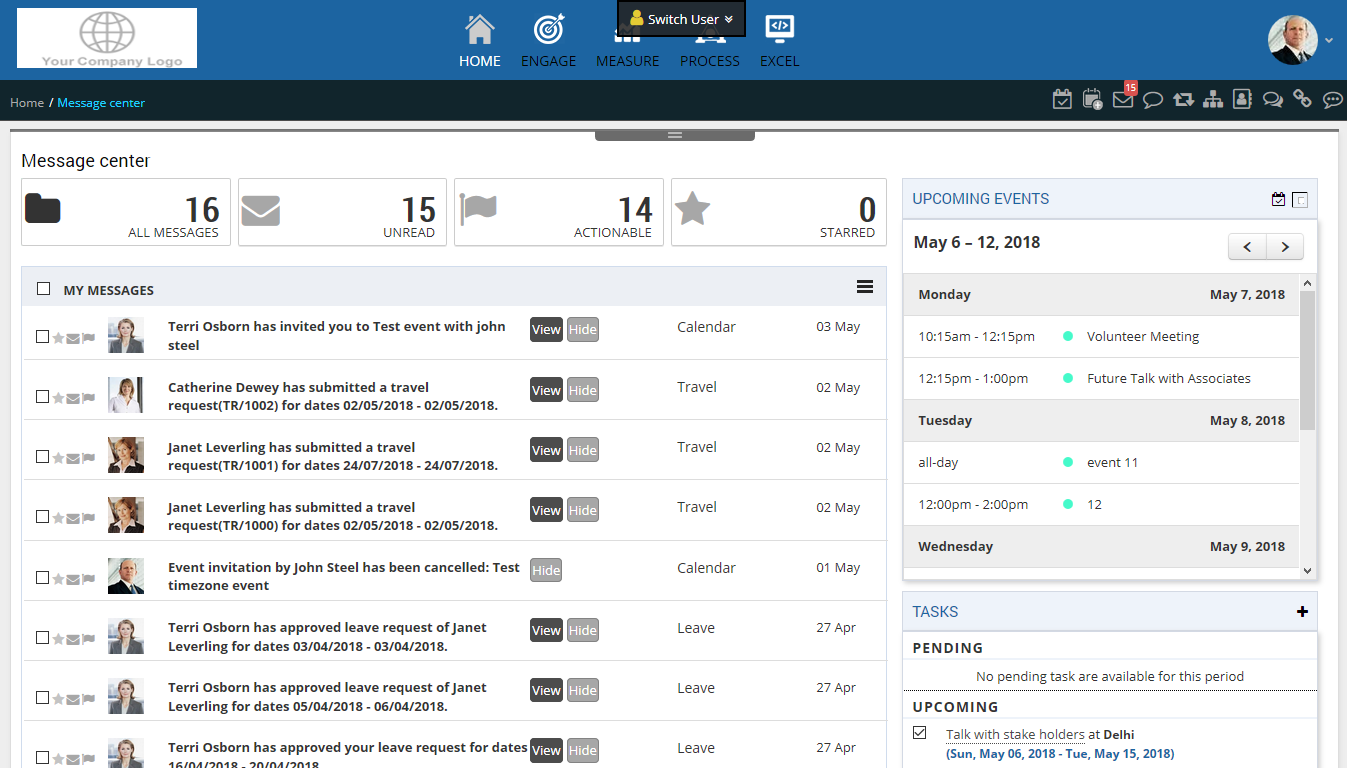
Task: Click the Upcoming Events scrollbar thumb
Action: [x=1308, y=361]
